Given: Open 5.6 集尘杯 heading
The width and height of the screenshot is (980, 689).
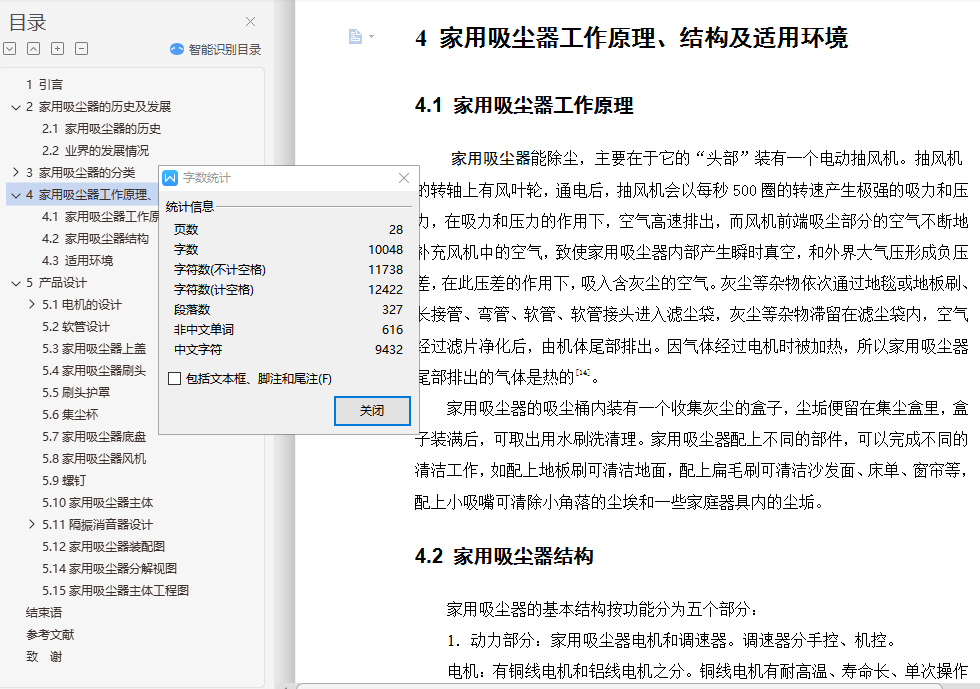Looking at the screenshot, I should tap(70, 415).
